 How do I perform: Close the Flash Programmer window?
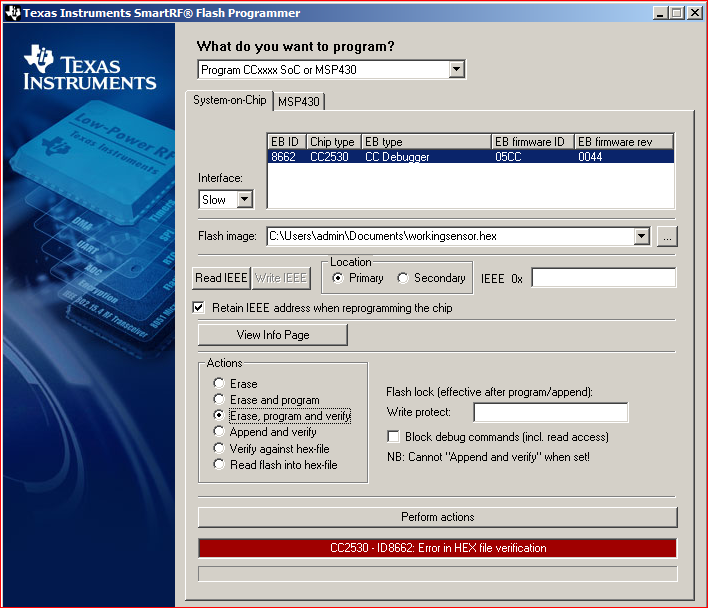click(694, 13)
